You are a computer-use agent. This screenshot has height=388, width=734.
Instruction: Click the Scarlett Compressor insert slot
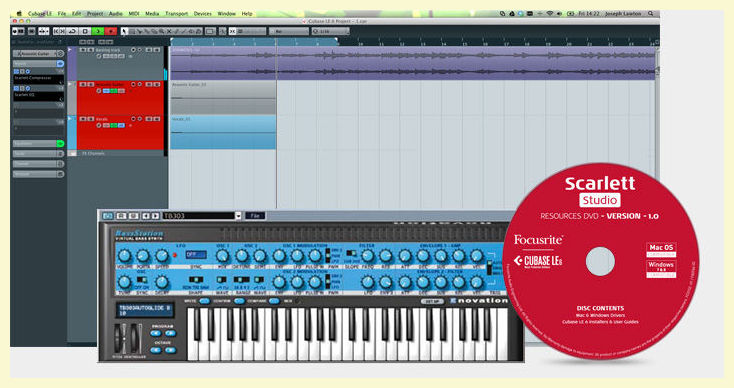38,78
